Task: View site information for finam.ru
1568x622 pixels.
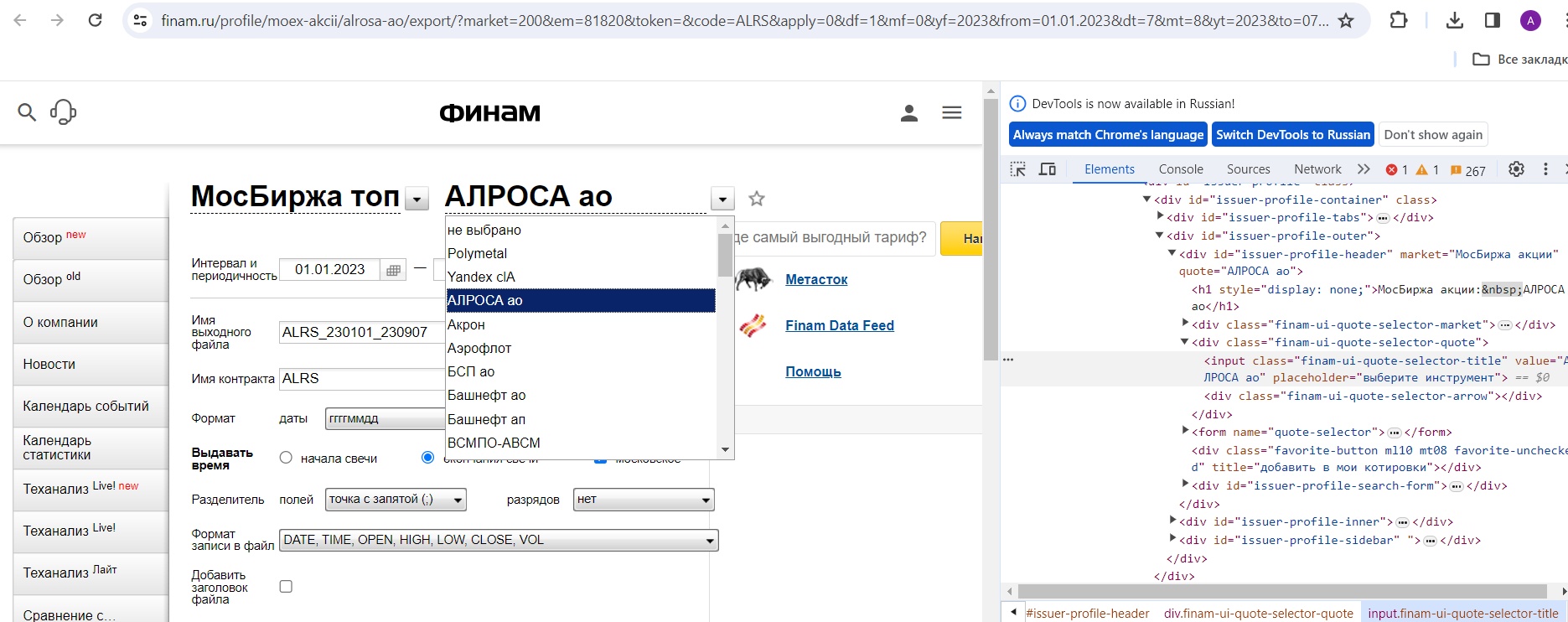Action: pyautogui.click(x=141, y=20)
